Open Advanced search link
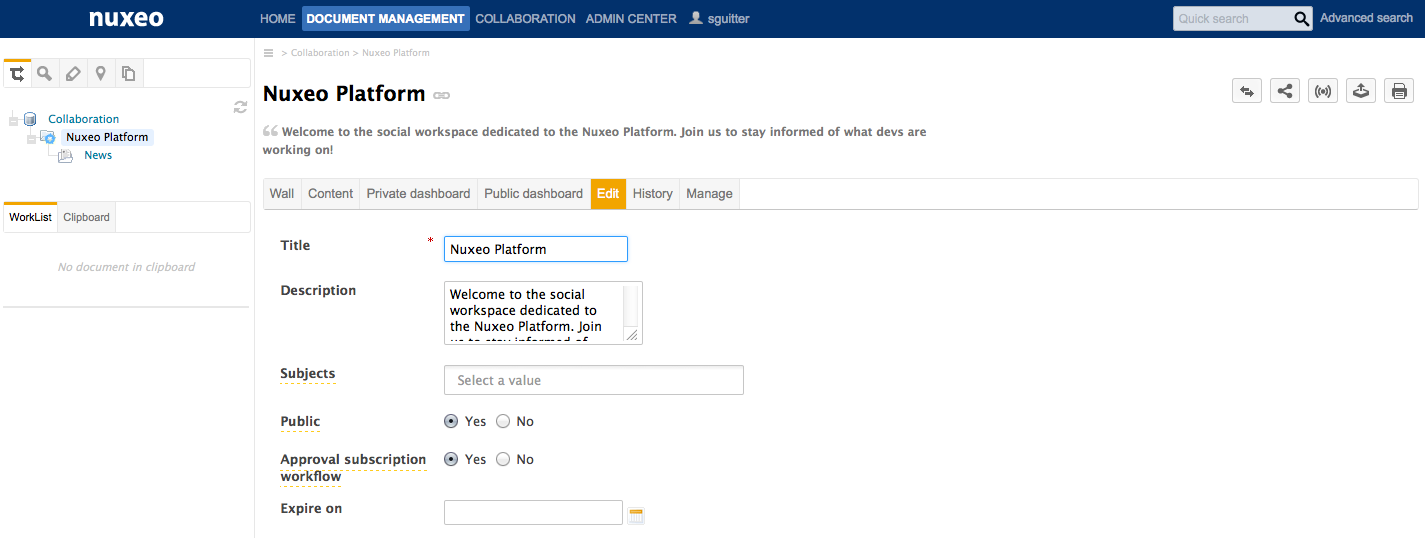The width and height of the screenshot is (1425, 538). click(x=1366, y=18)
